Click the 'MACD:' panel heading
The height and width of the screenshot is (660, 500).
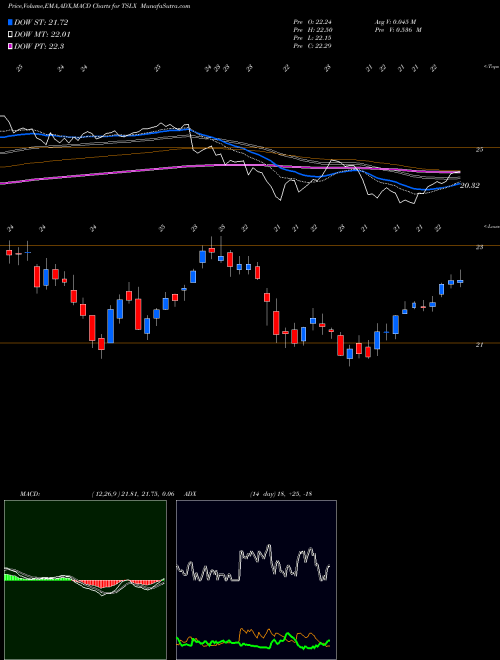coord(30,494)
